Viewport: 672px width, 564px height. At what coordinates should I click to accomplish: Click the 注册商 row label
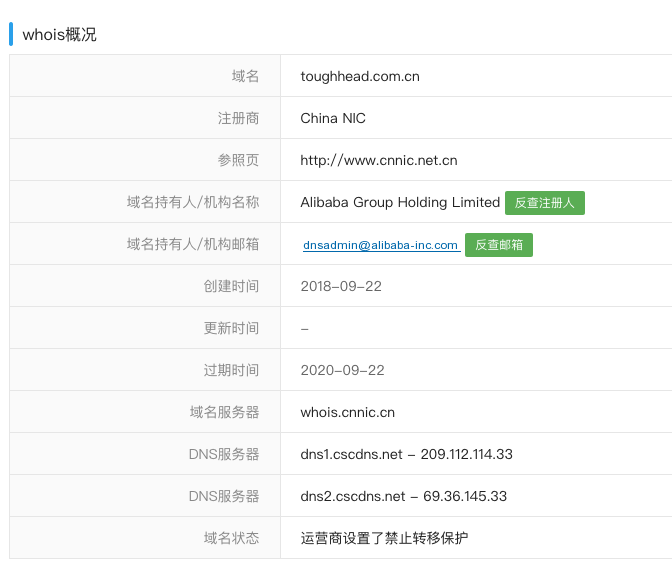click(x=238, y=118)
